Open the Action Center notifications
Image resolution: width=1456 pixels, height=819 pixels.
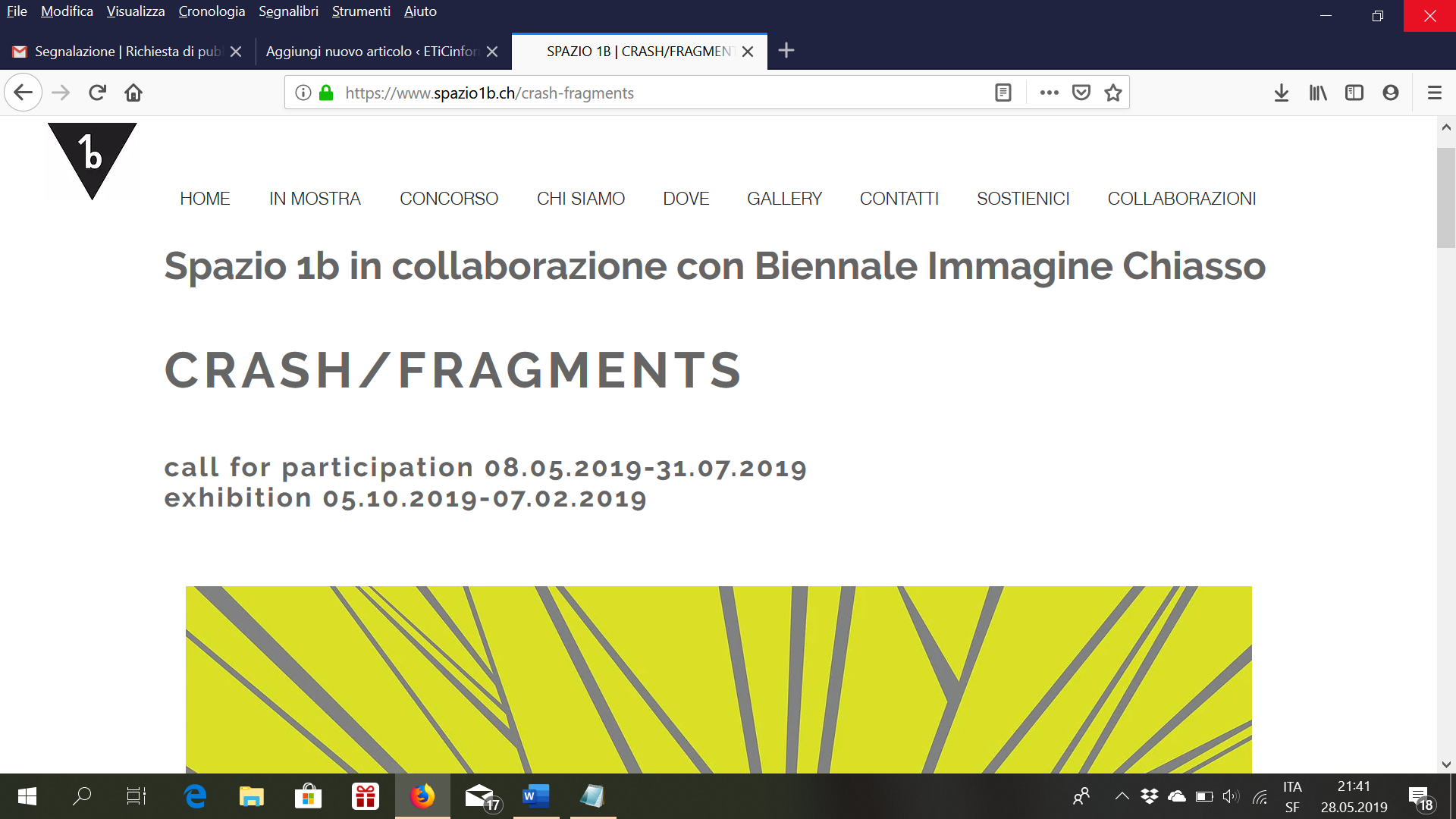coord(1423,798)
